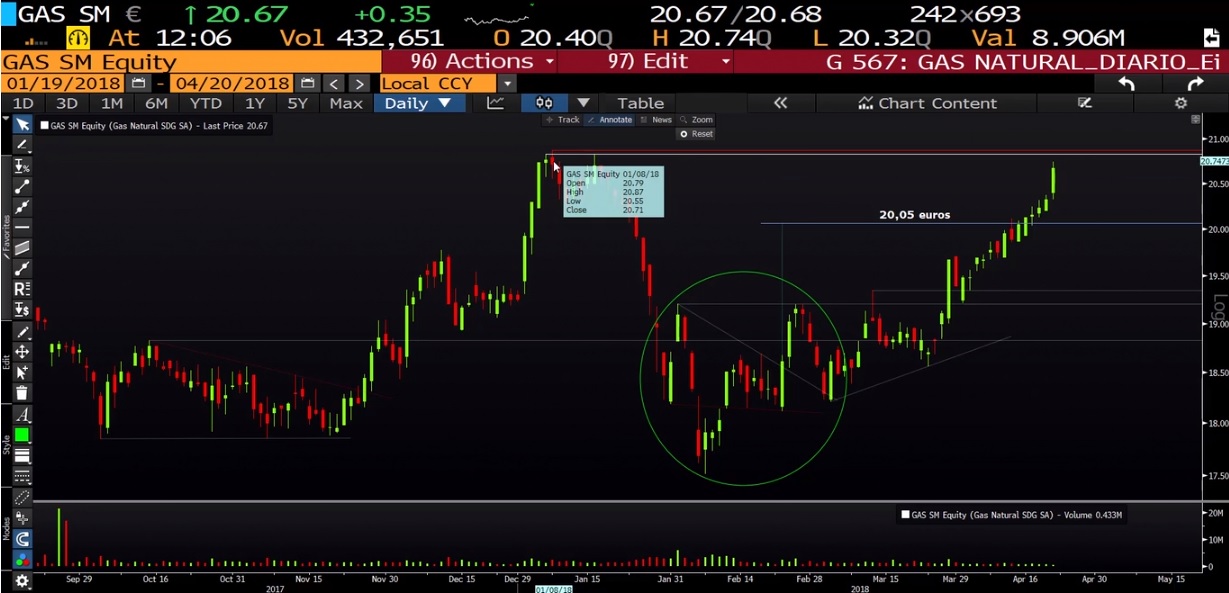
Task: Select the 6M range tab
Action: (x=156, y=103)
